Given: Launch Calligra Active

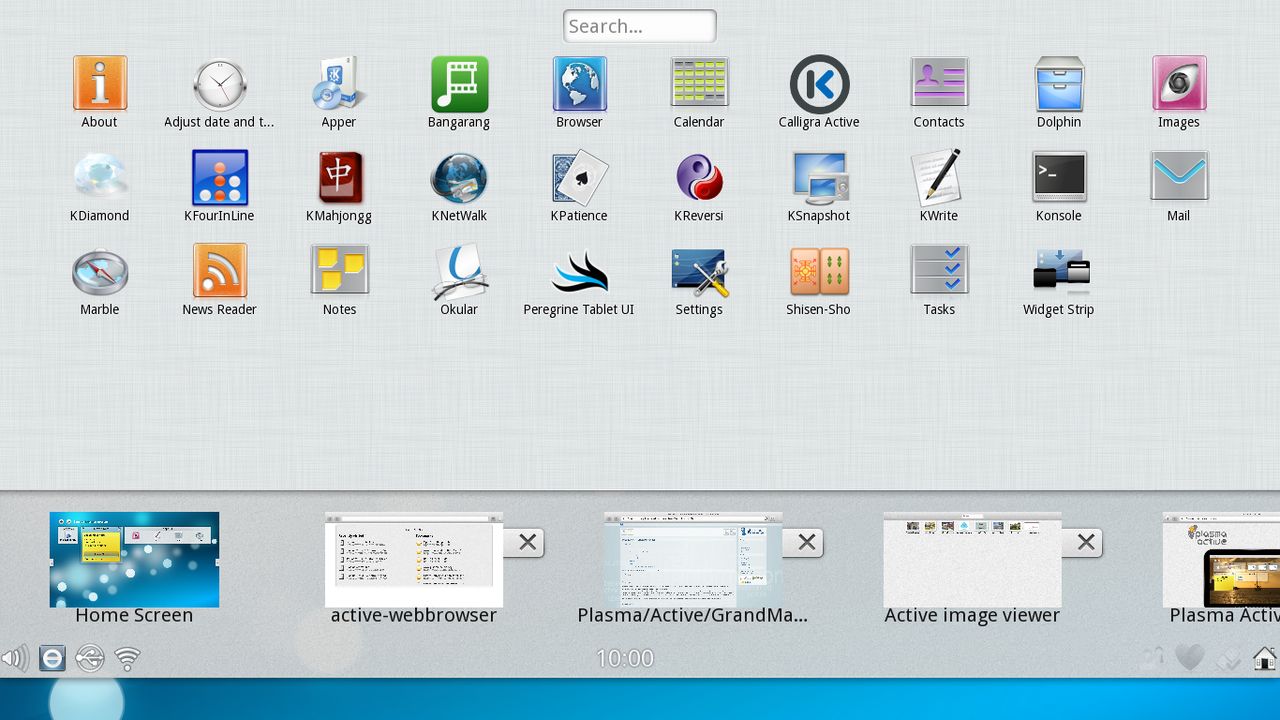Looking at the screenshot, I should (819, 92).
